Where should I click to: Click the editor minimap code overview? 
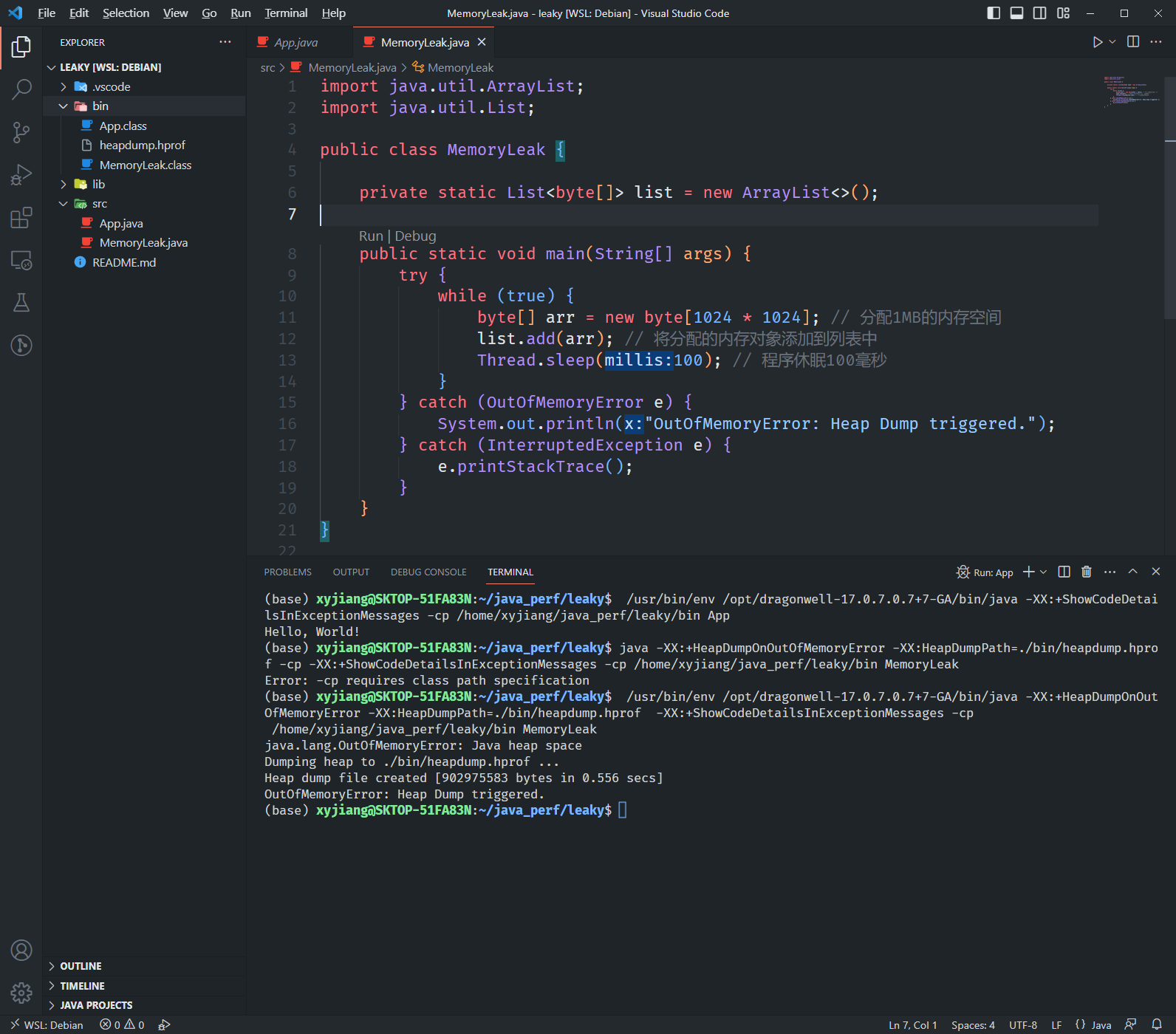(x=1131, y=92)
